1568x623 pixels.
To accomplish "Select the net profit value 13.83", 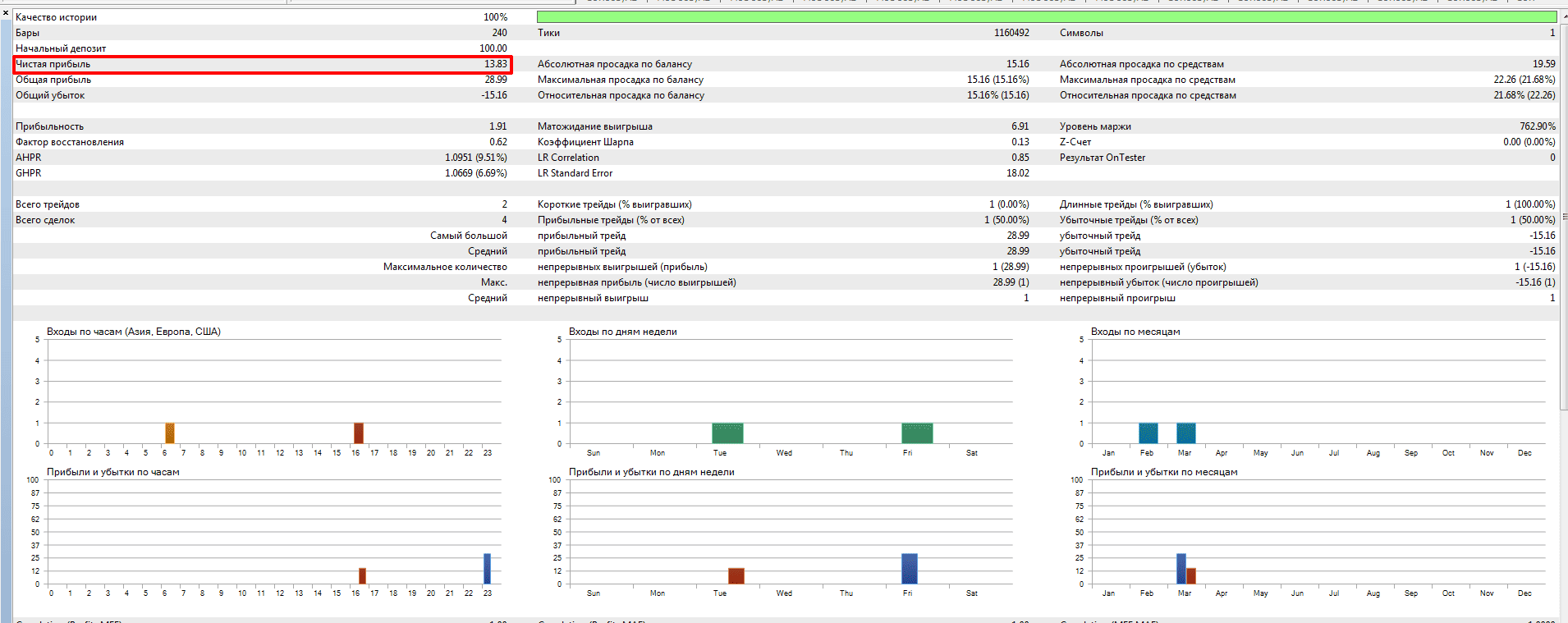I will point(495,64).
